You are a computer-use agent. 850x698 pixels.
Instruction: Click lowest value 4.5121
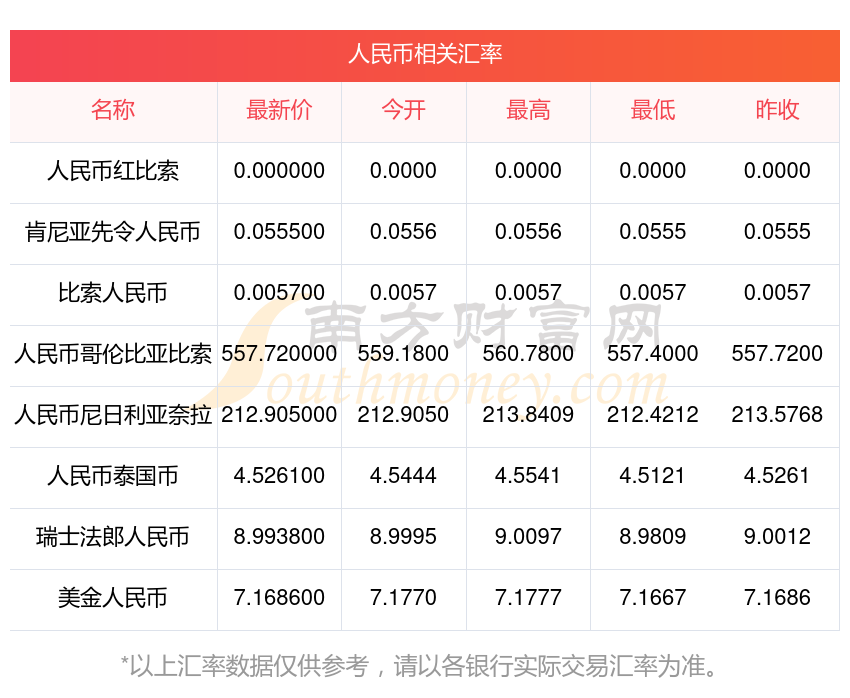(x=653, y=476)
